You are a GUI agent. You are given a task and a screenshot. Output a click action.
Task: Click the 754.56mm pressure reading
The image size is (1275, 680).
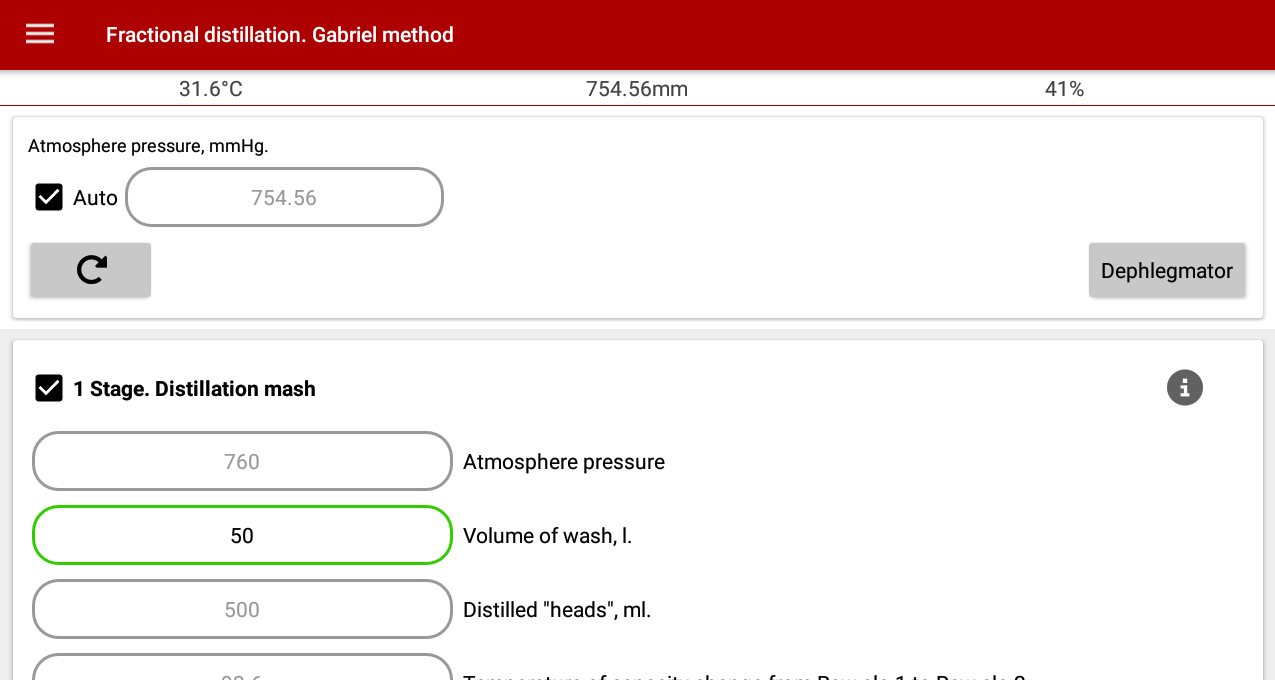tap(637, 89)
